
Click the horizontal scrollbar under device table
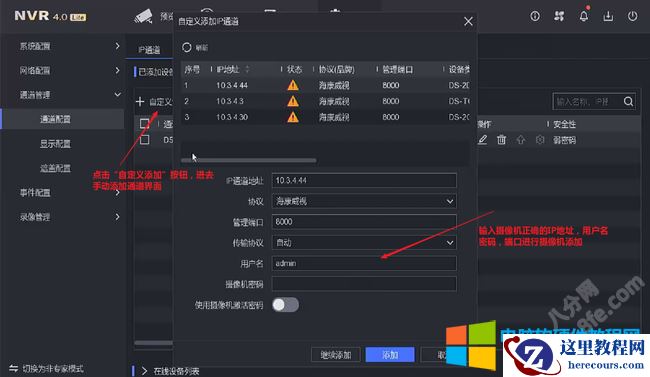click(249, 160)
